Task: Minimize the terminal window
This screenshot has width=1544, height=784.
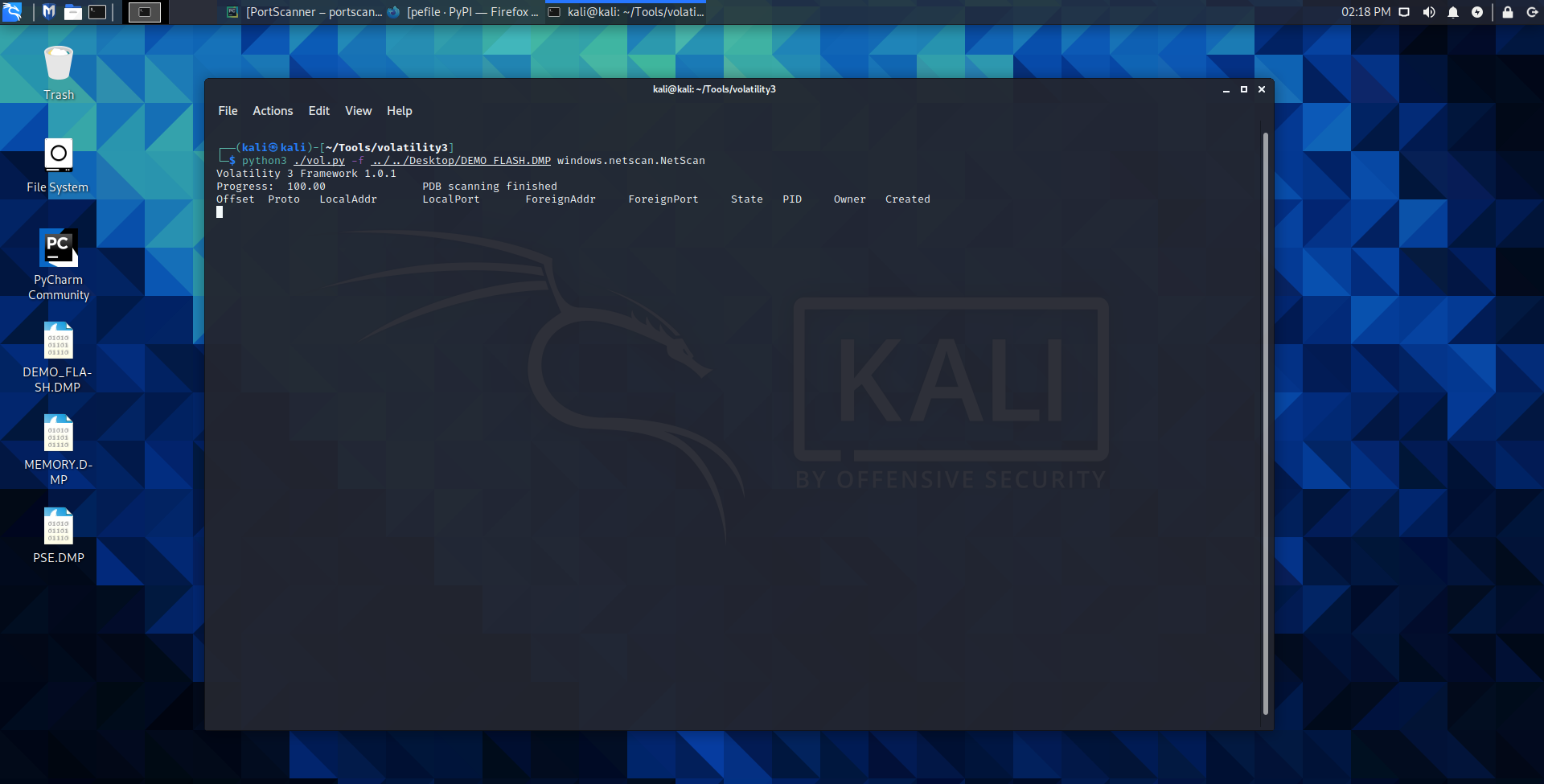Action: click(1226, 89)
